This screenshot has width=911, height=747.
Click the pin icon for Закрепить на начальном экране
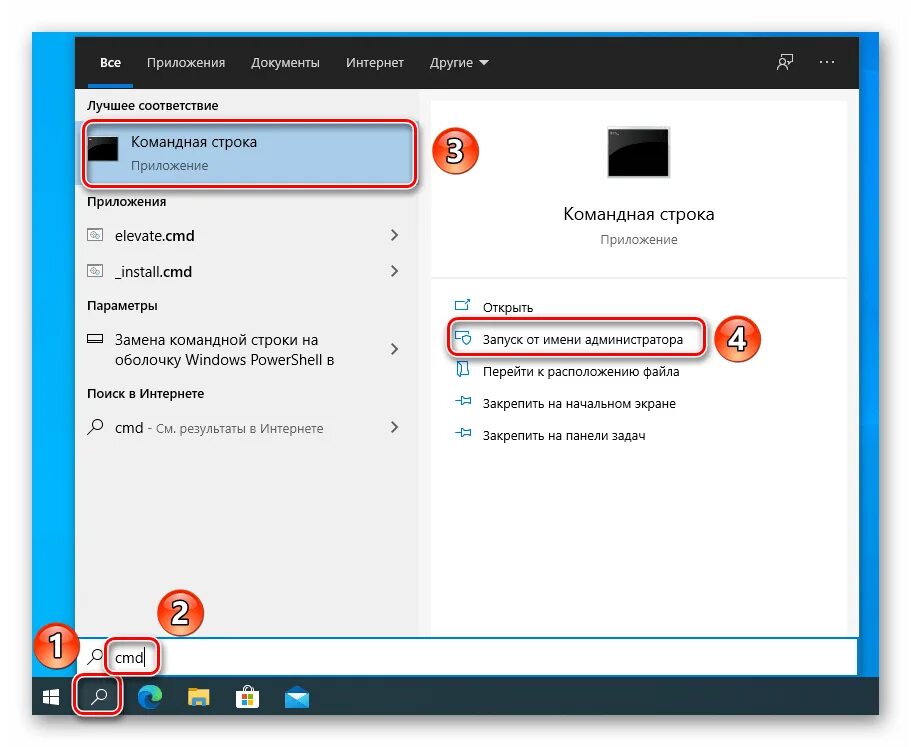pyautogui.click(x=463, y=401)
